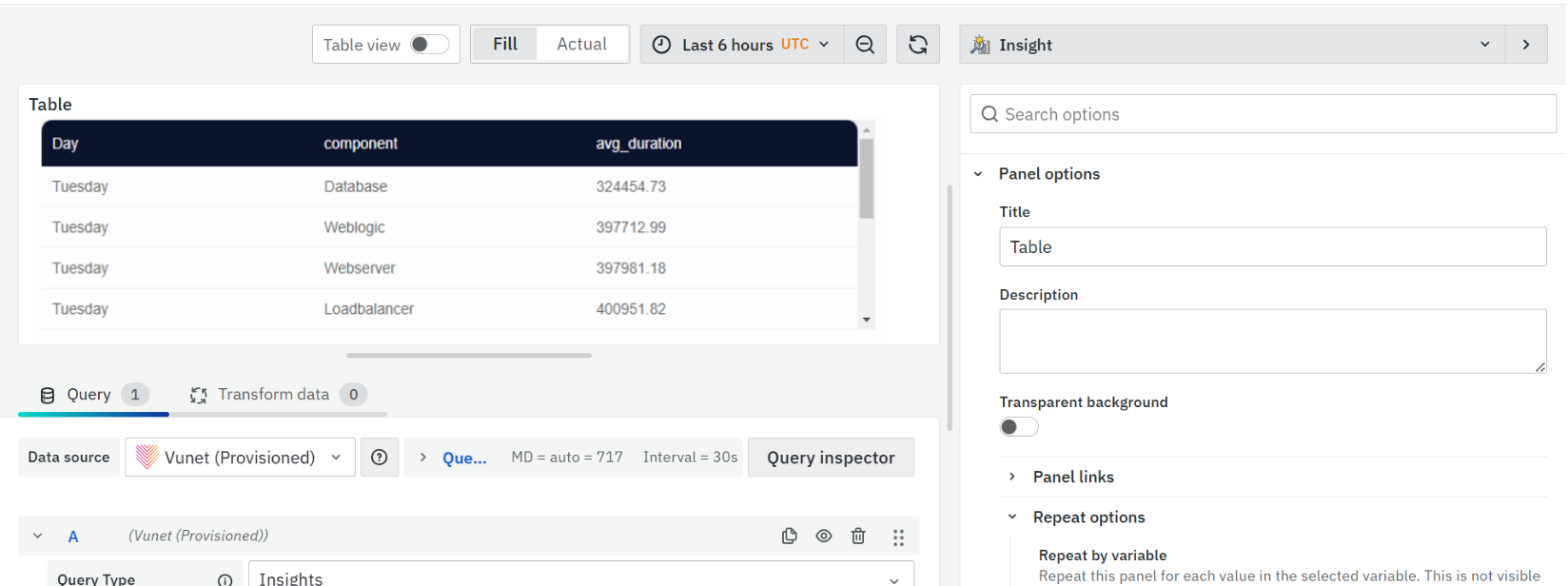Expand the Panel links section
1568x586 pixels.
coord(1072,477)
